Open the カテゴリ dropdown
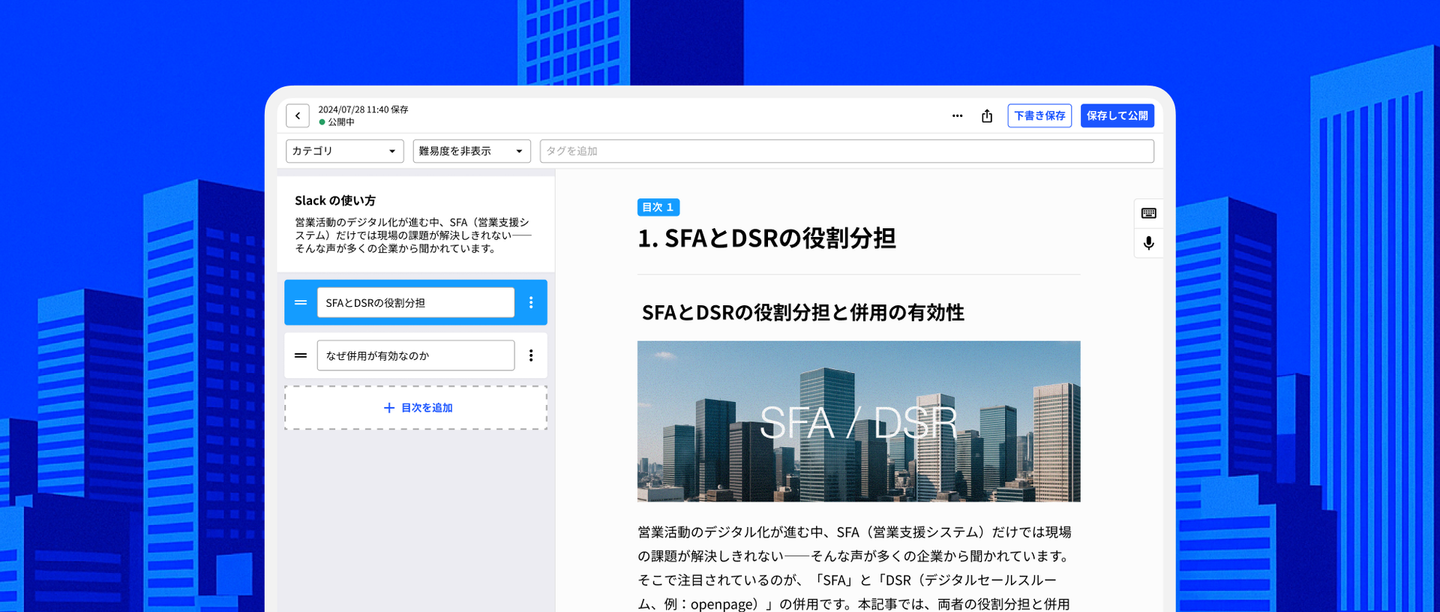 pyautogui.click(x=345, y=151)
